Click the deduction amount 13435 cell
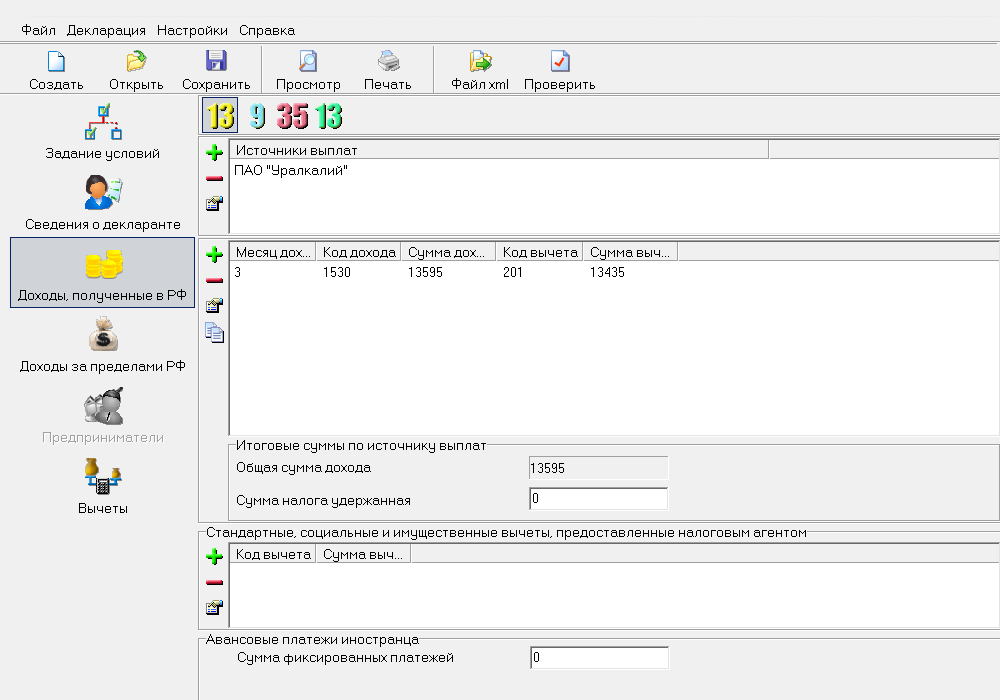This screenshot has width=1000, height=700. coord(607,272)
